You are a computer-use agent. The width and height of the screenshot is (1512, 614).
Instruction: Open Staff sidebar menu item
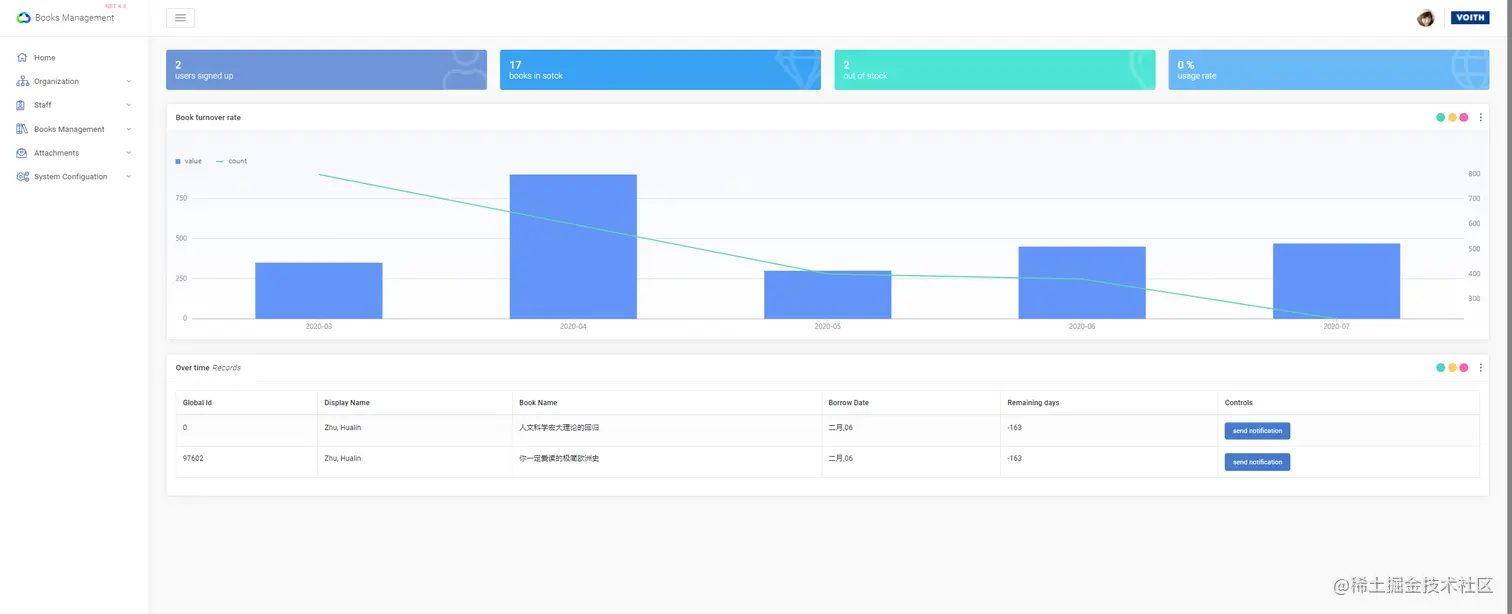(74, 105)
